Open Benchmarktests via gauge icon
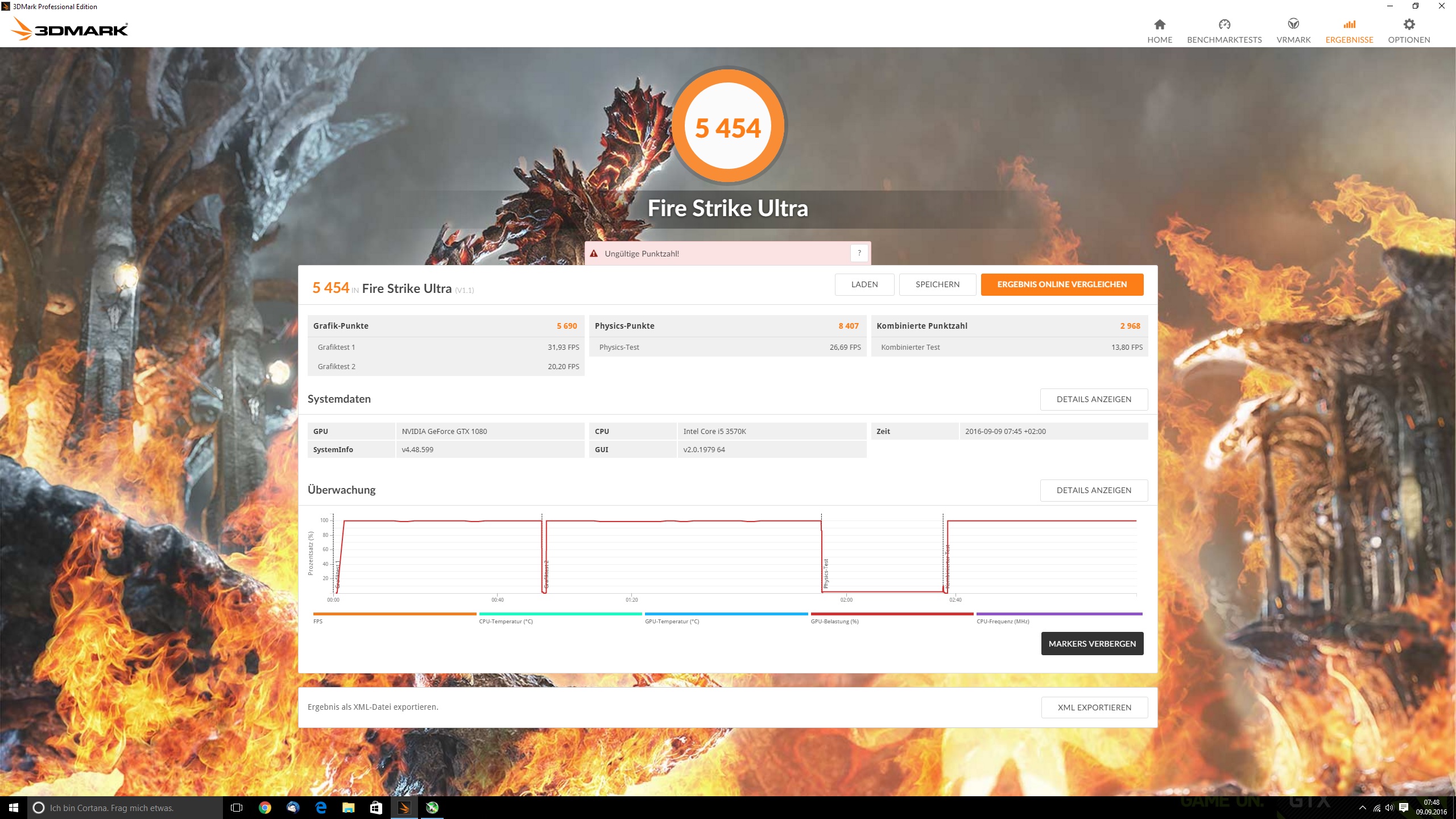 (x=1224, y=24)
